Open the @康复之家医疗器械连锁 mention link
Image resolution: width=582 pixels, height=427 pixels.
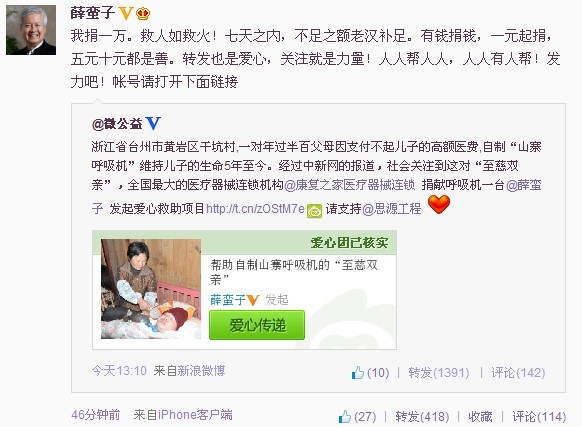pos(349,185)
